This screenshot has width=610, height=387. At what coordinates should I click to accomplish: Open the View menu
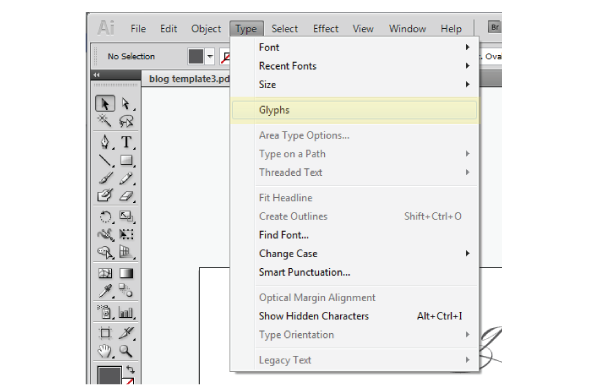363,29
